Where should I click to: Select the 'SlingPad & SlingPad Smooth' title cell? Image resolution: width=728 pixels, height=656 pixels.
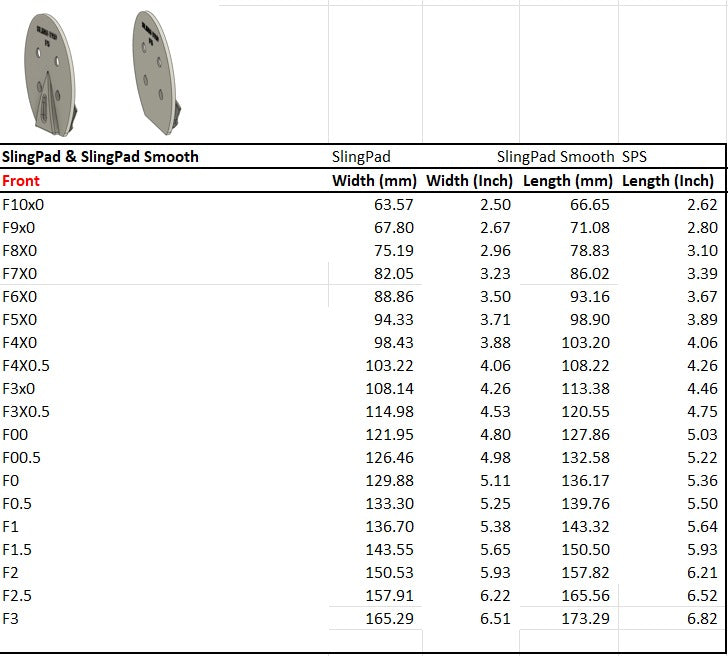coord(100,157)
